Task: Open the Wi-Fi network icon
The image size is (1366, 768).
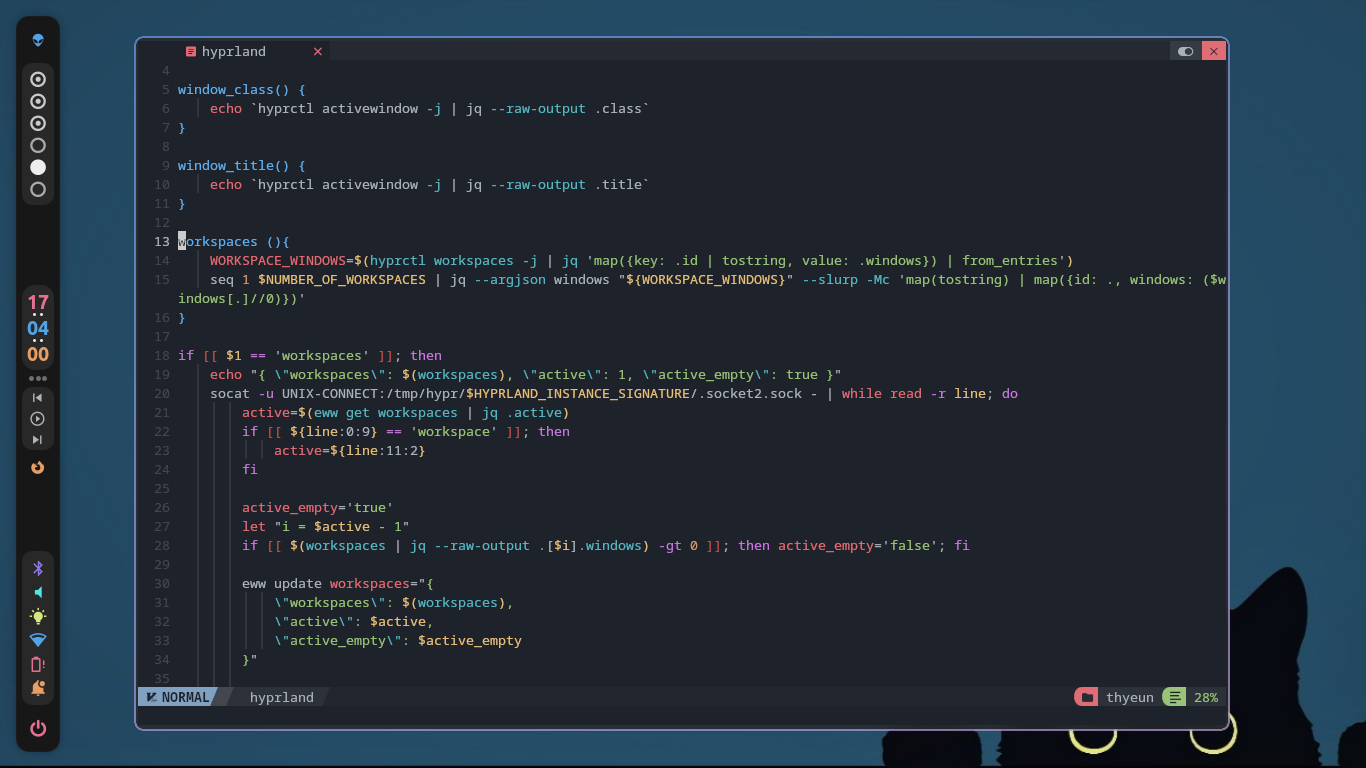Action: pos(38,640)
